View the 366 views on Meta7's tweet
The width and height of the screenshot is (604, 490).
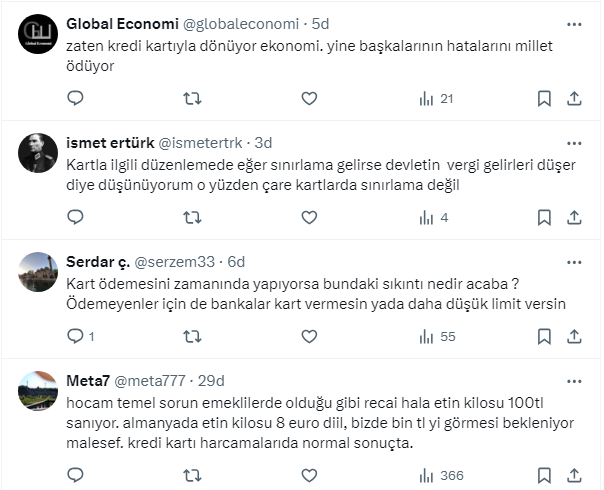click(441, 475)
